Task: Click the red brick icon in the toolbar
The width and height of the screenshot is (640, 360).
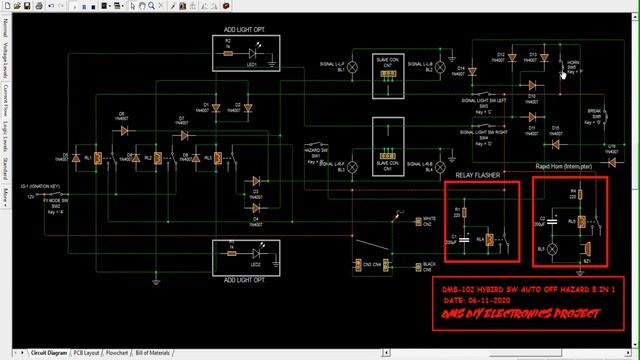Action: pyautogui.click(x=226, y=6)
